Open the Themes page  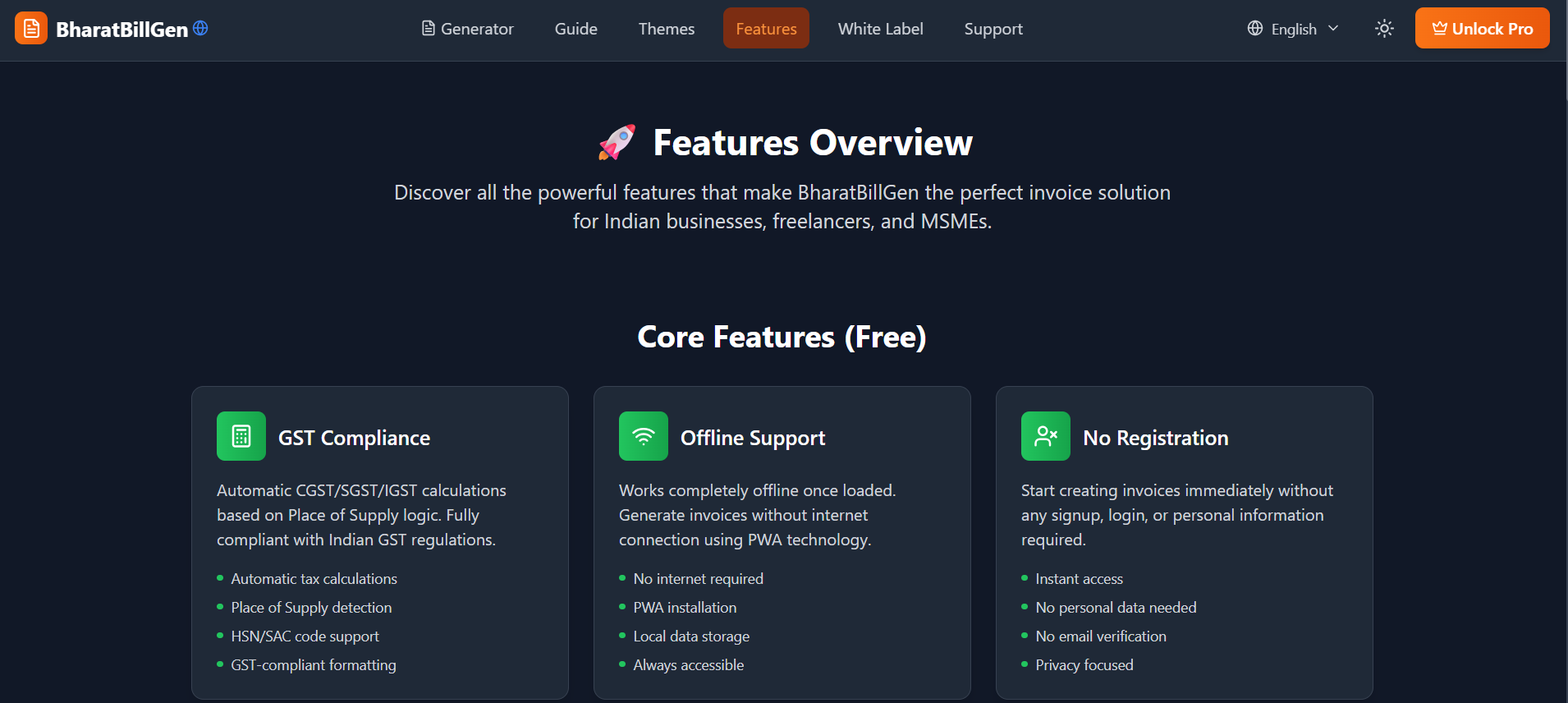pyautogui.click(x=667, y=29)
